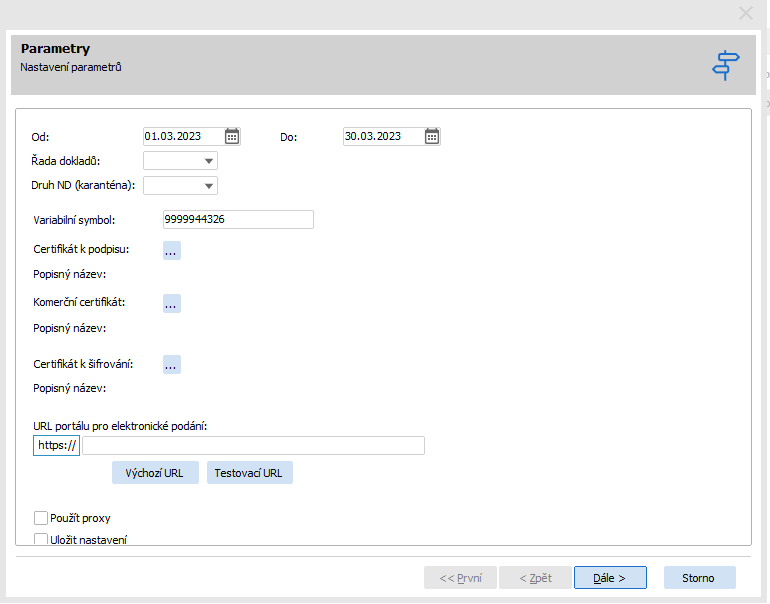Browse for Komerční certifikát

(171, 303)
